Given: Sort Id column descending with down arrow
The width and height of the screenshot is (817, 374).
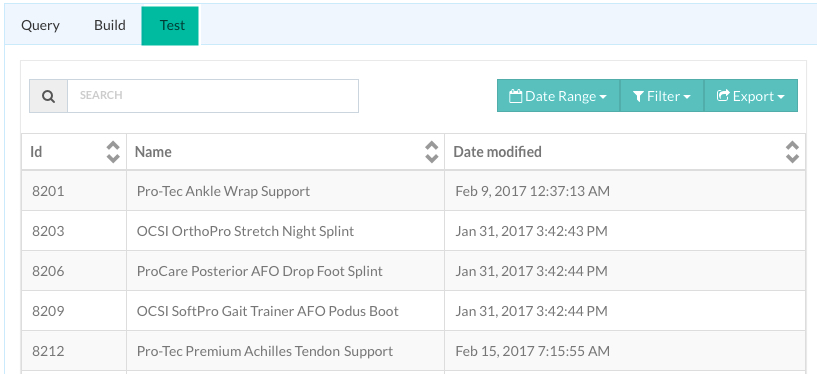Looking at the screenshot, I should (113, 158).
